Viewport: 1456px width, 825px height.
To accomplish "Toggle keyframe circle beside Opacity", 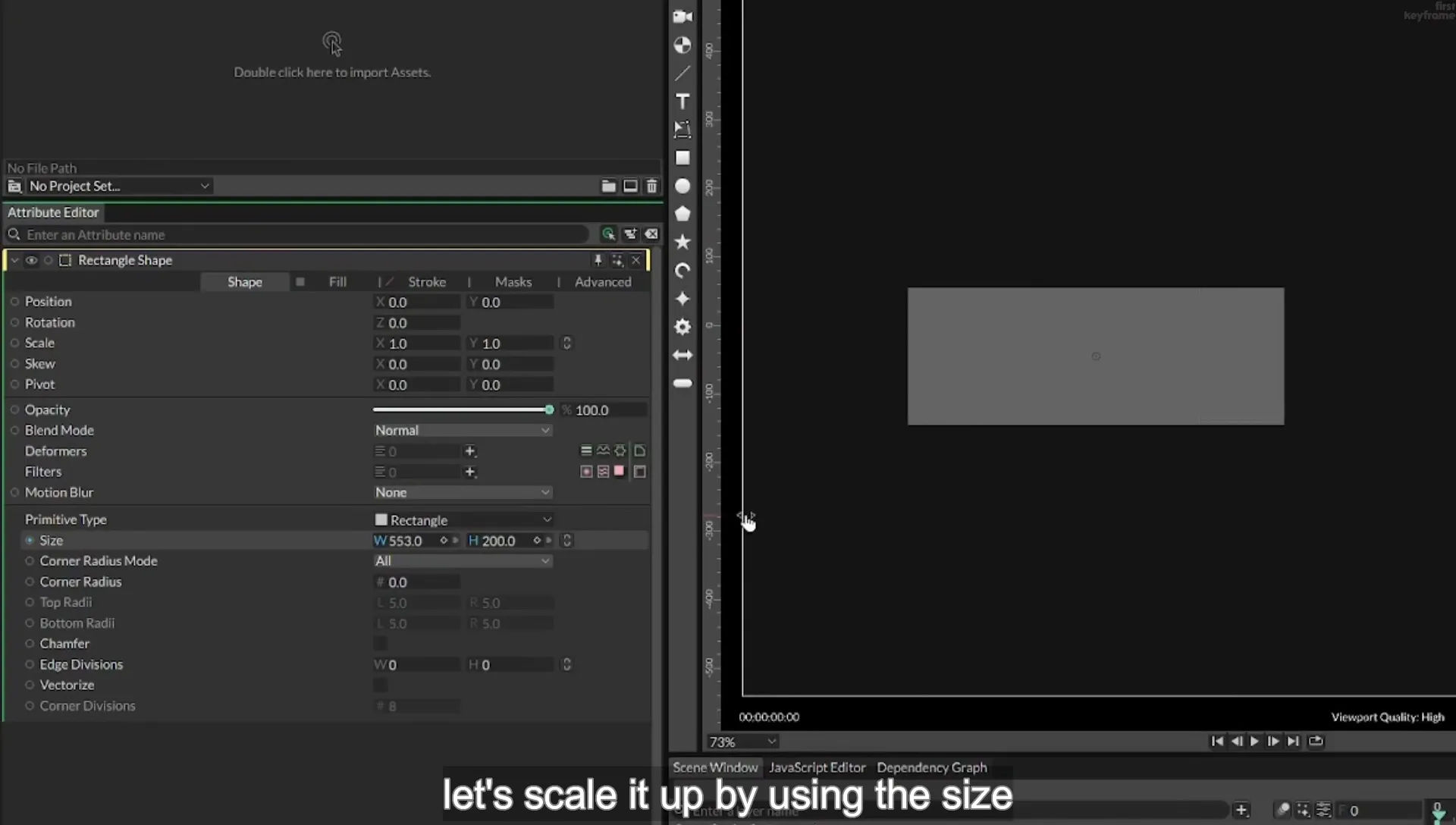I will click(14, 409).
